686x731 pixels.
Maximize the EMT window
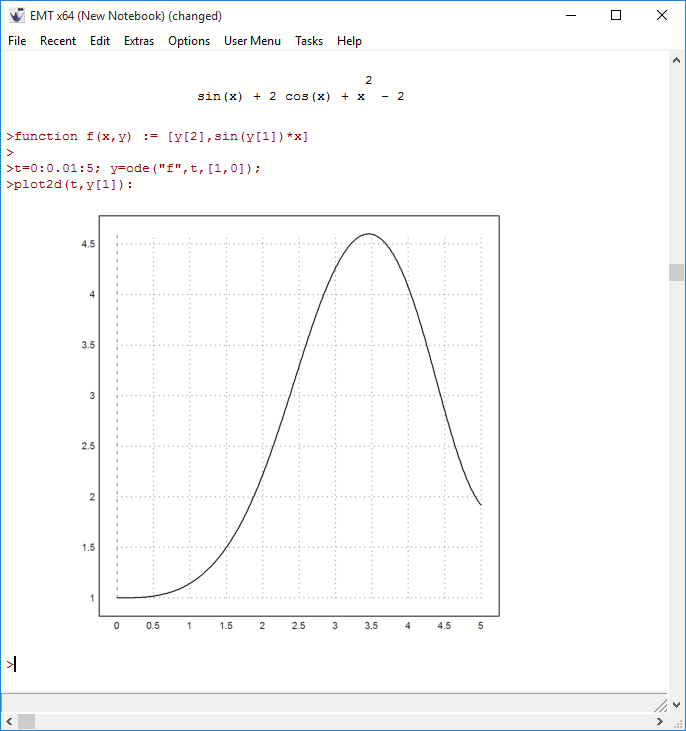tap(616, 15)
